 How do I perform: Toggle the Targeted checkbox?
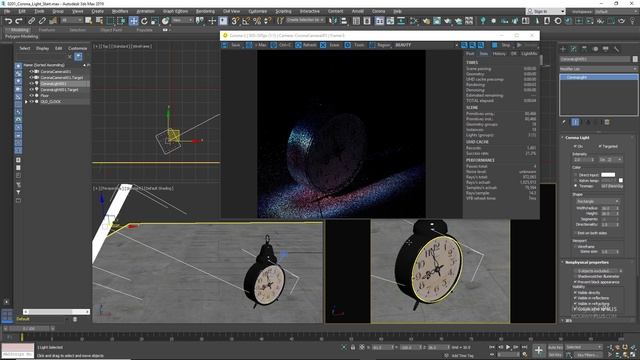tap(600, 146)
